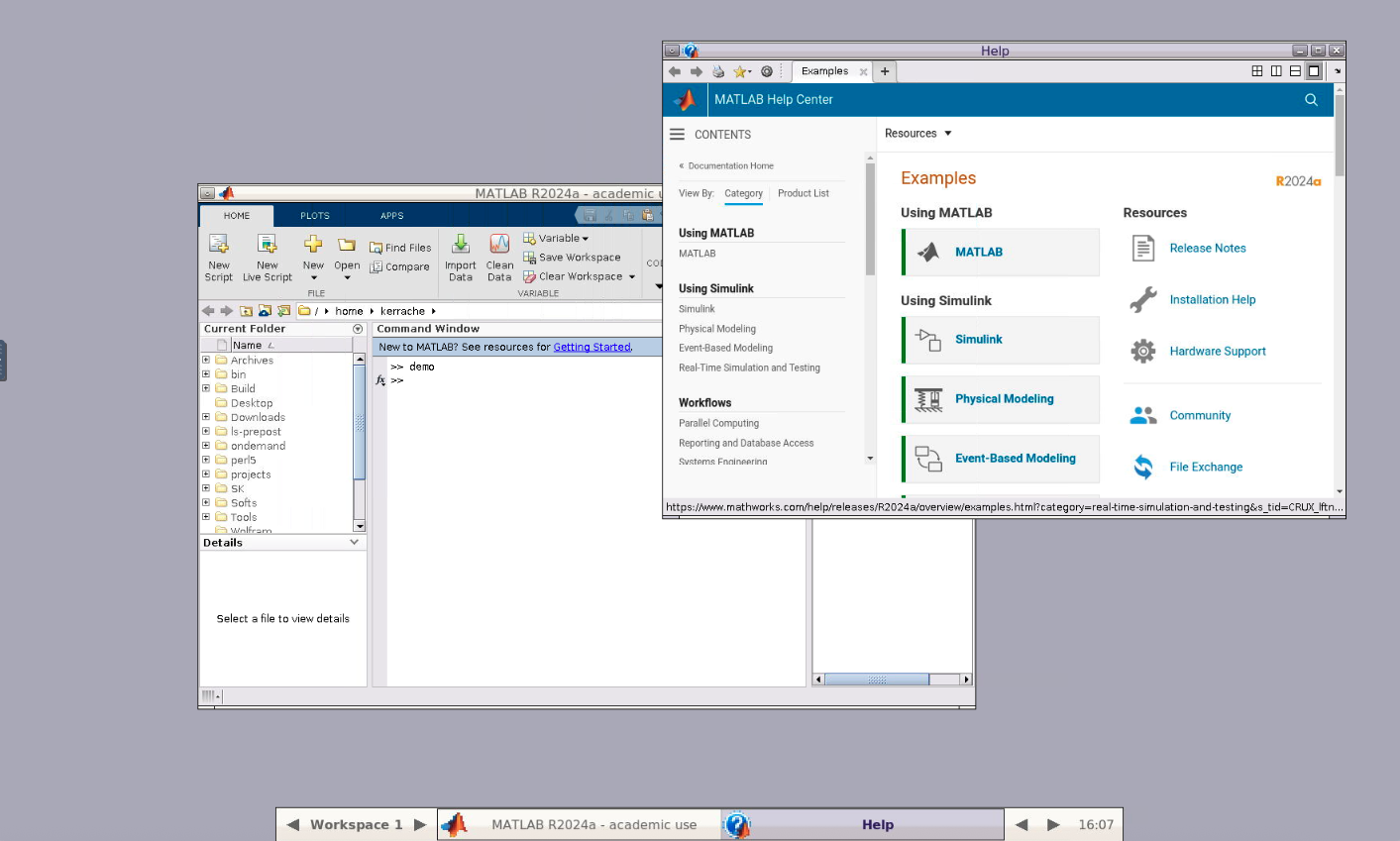This screenshot has width=1400, height=841.
Task: Open the Clear Workspace dropdown arrow
Action: pos(632,276)
